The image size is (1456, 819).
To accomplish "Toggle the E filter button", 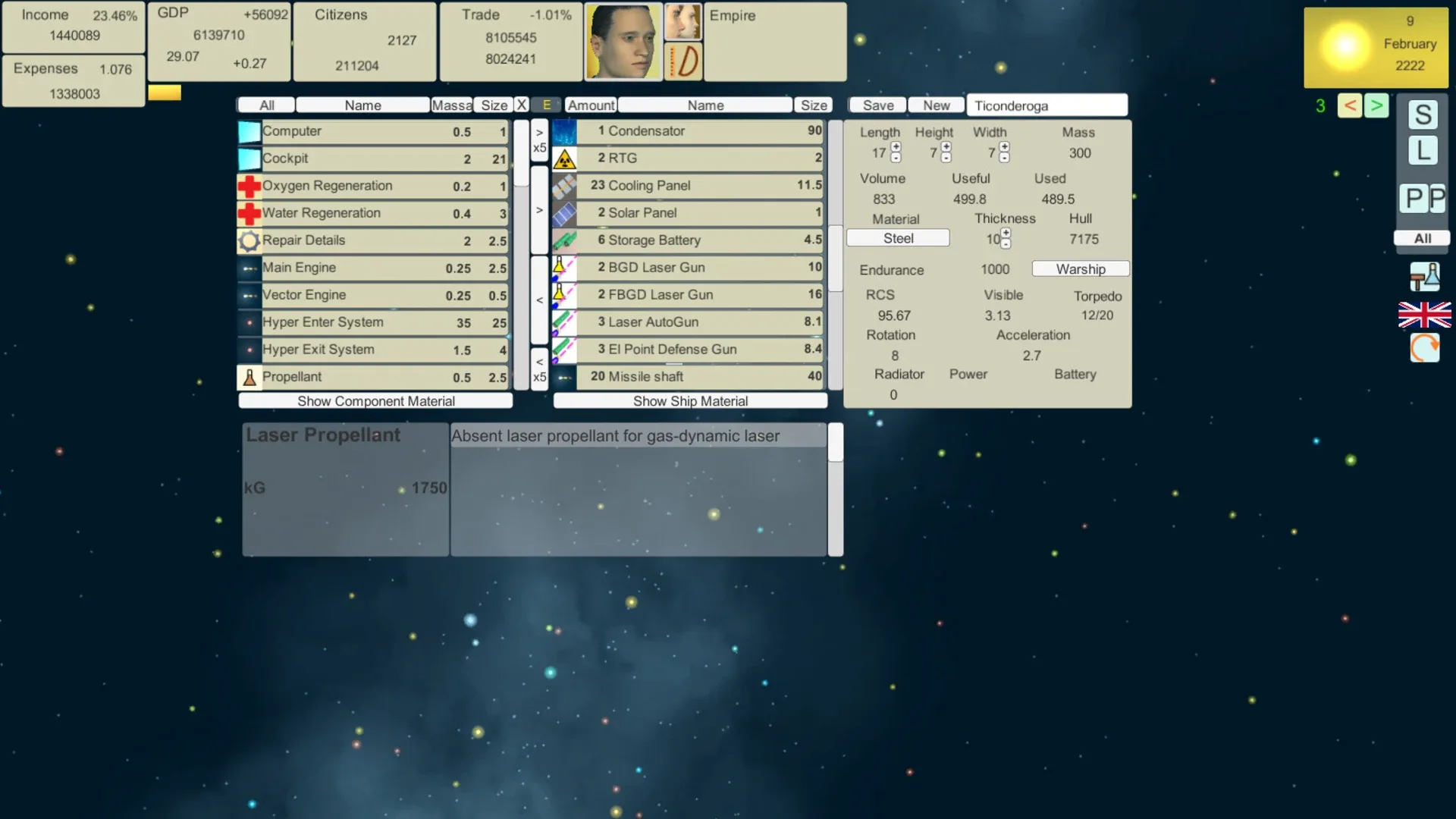I will pyautogui.click(x=546, y=105).
